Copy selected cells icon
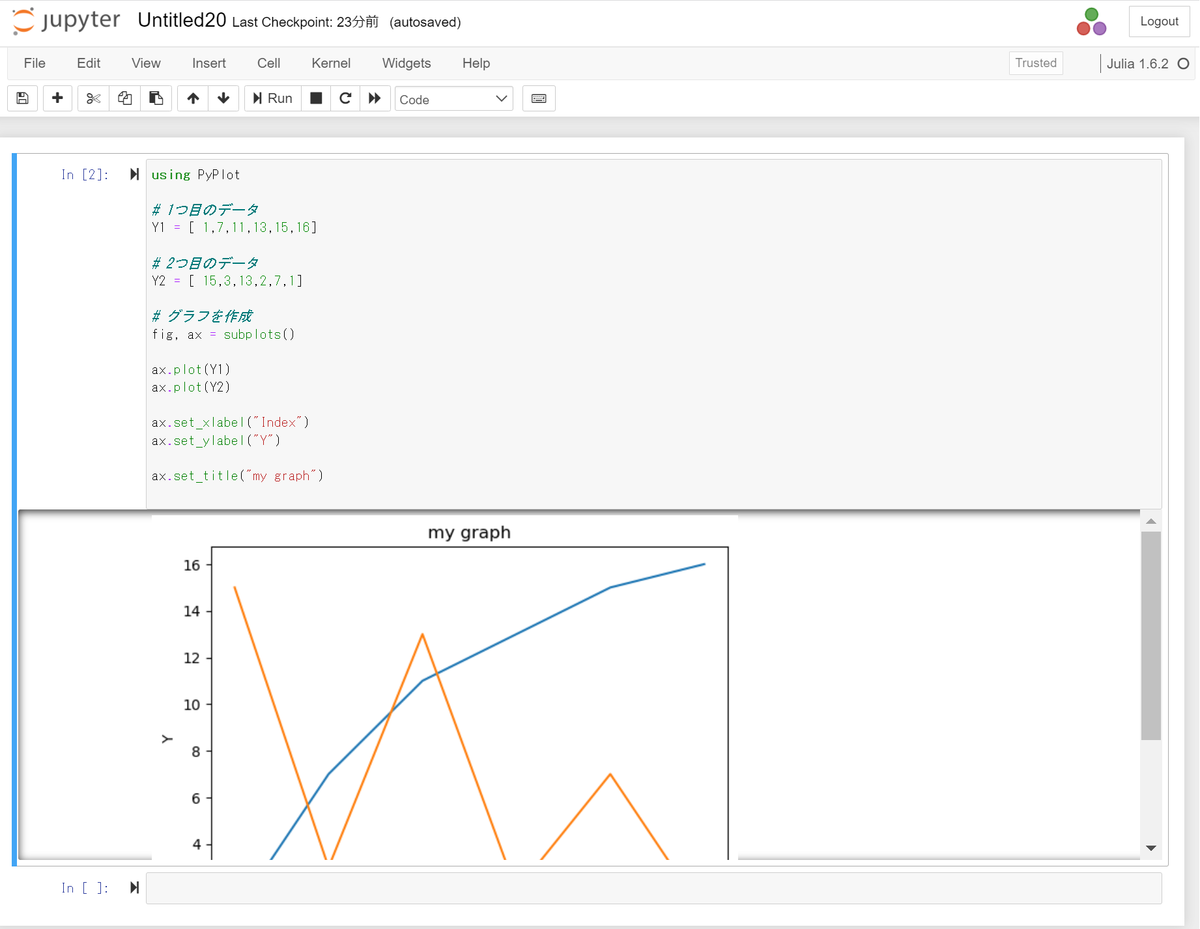The height and width of the screenshot is (929, 1200). pyautogui.click(x=124, y=98)
